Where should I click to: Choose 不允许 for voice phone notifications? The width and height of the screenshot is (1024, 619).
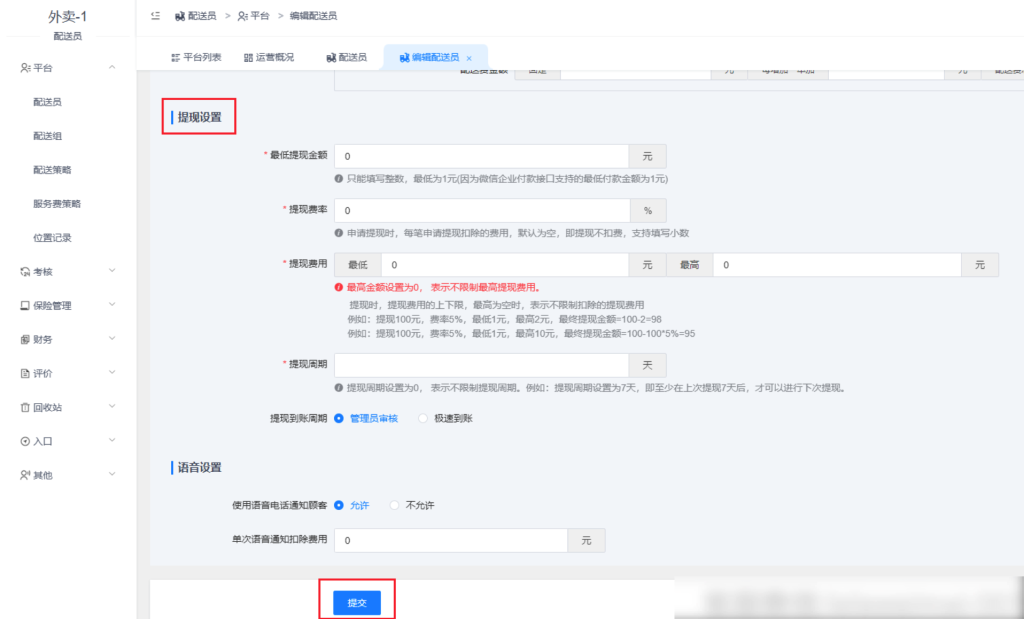click(x=395, y=505)
